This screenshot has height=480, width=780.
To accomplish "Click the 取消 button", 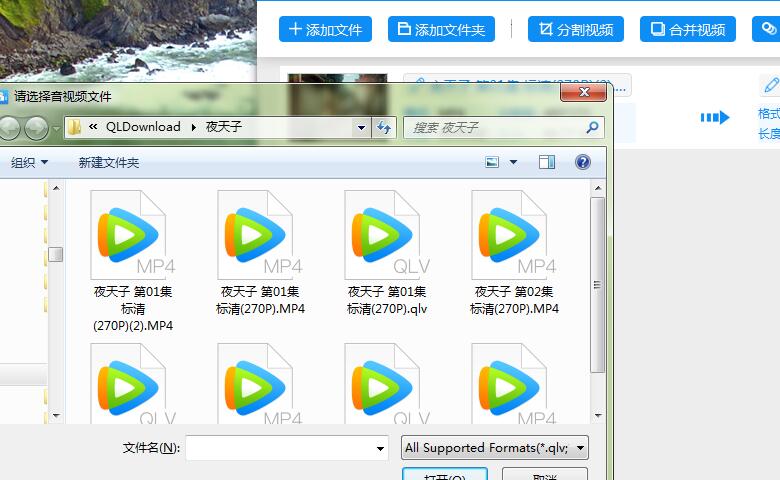I will pos(545,474).
